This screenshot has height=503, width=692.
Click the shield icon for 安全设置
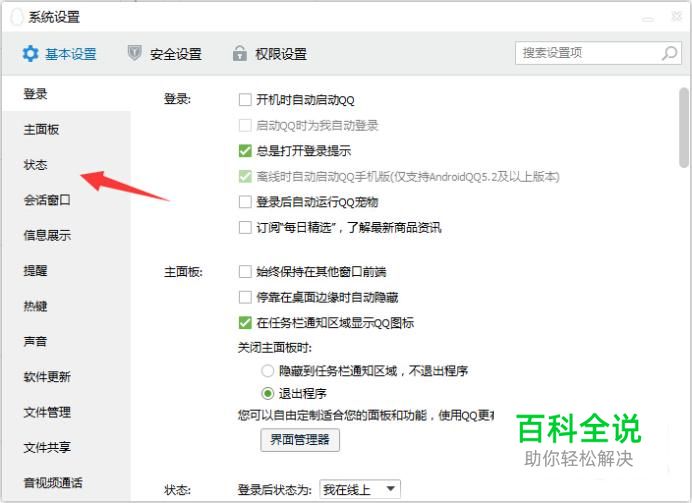[x=134, y=53]
